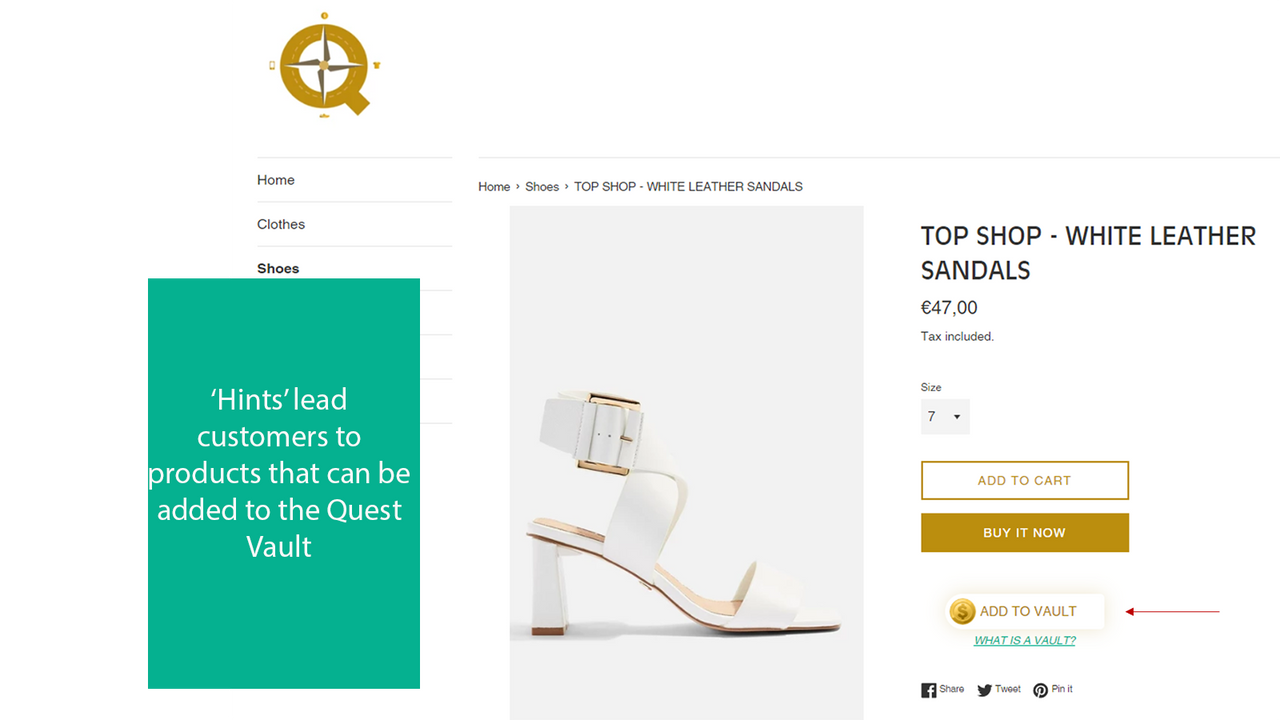Image resolution: width=1280 pixels, height=720 pixels.
Task: Click the white sandal product image
Action: coord(686,462)
